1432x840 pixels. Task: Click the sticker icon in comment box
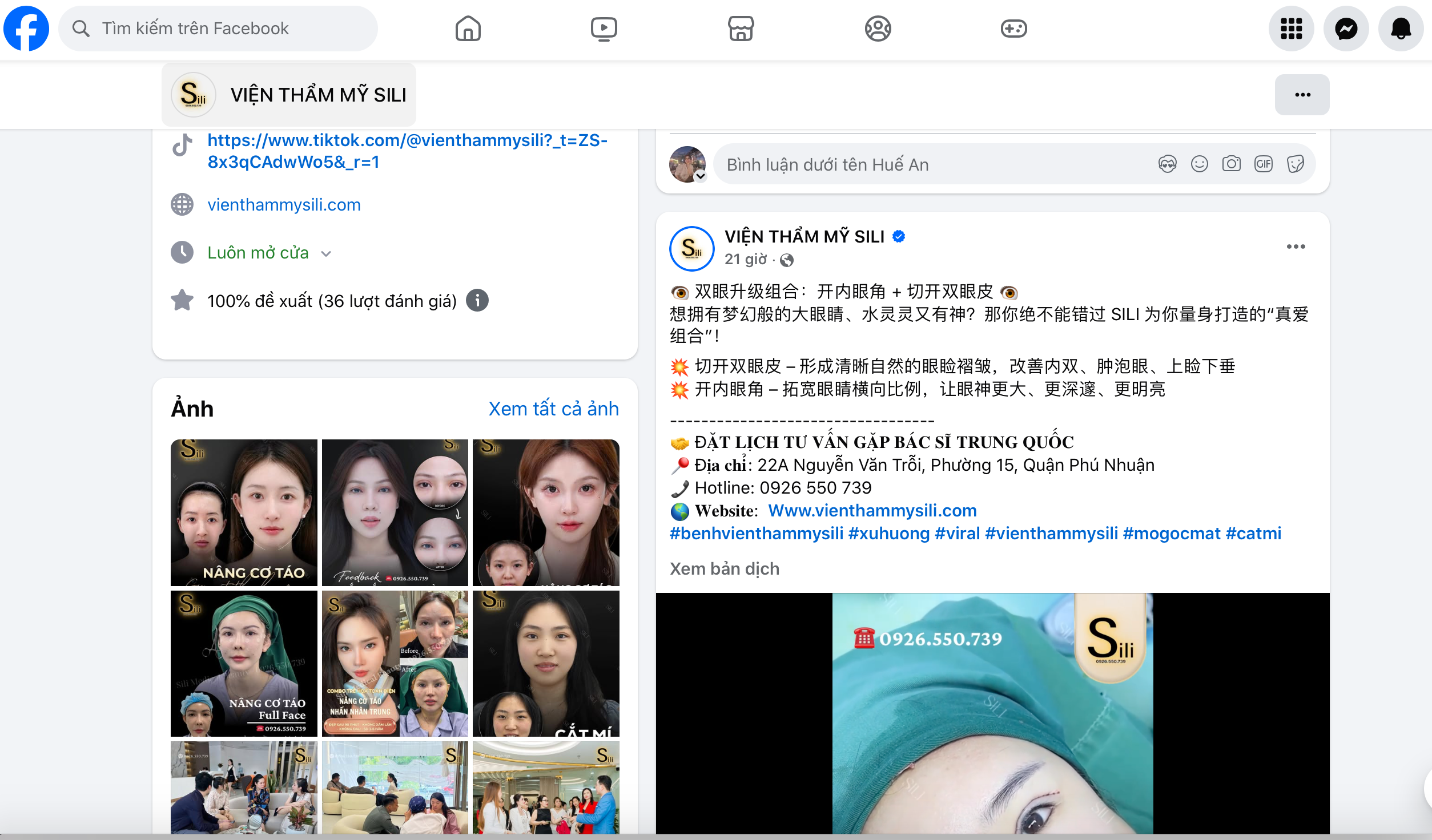click(1295, 164)
